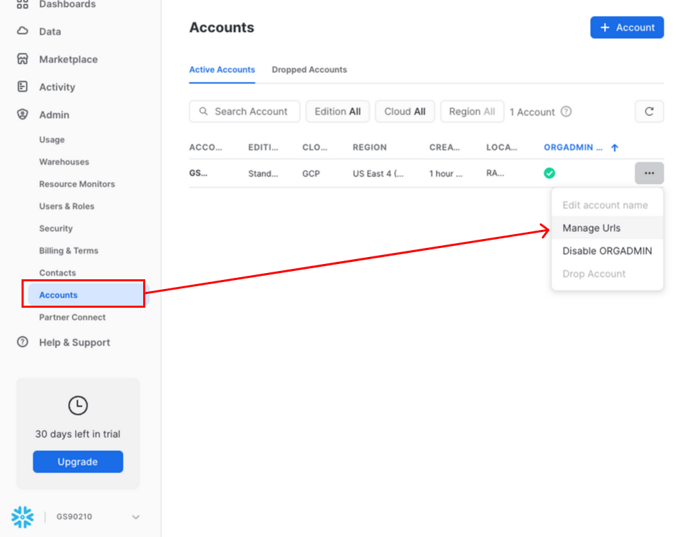Click the Dashboards grid icon
This screenshot has width=688, height=537.
click(x=22, y=4)
